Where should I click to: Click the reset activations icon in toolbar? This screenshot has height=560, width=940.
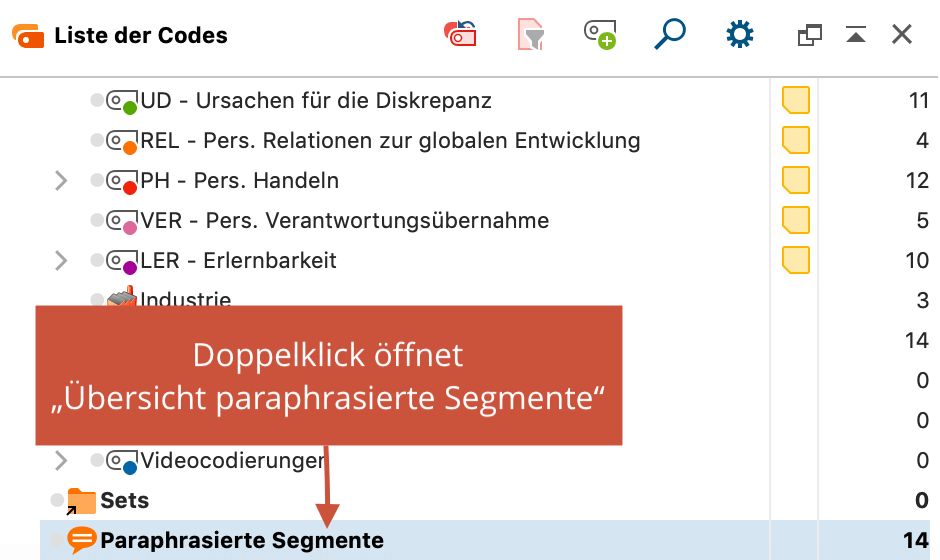[460, 34]
